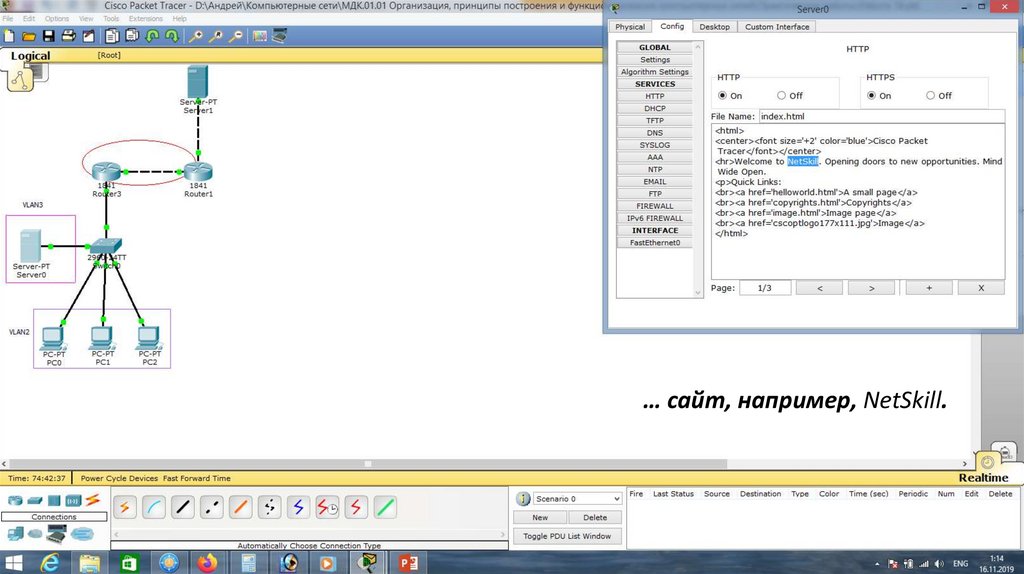This screenshot has height=574, width=1024.
Task: Open the Activity Wizard toolbar icon
Action: pos(88,37)
